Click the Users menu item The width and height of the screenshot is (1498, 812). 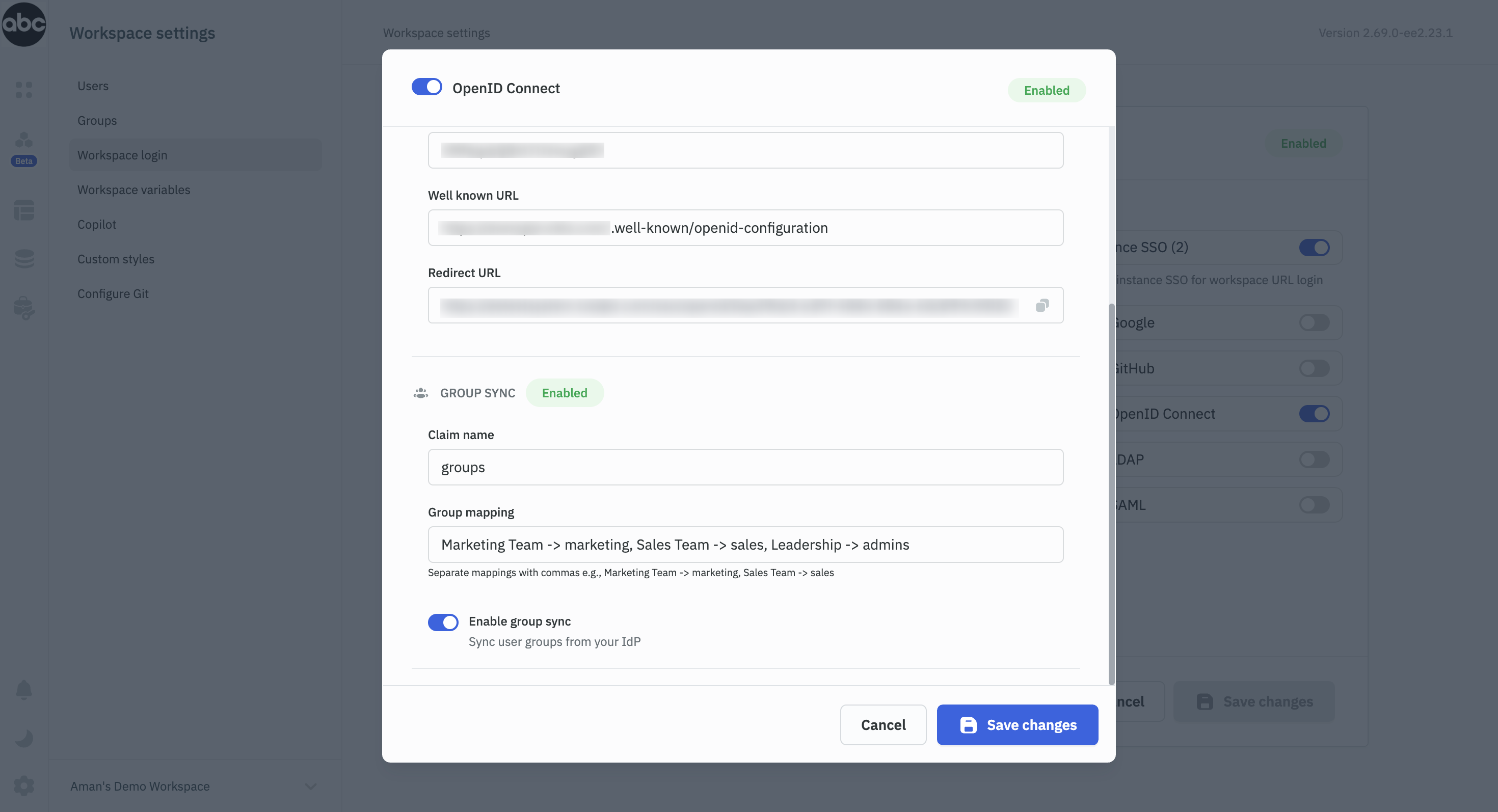pyautogui.click(x=93, y=85)
